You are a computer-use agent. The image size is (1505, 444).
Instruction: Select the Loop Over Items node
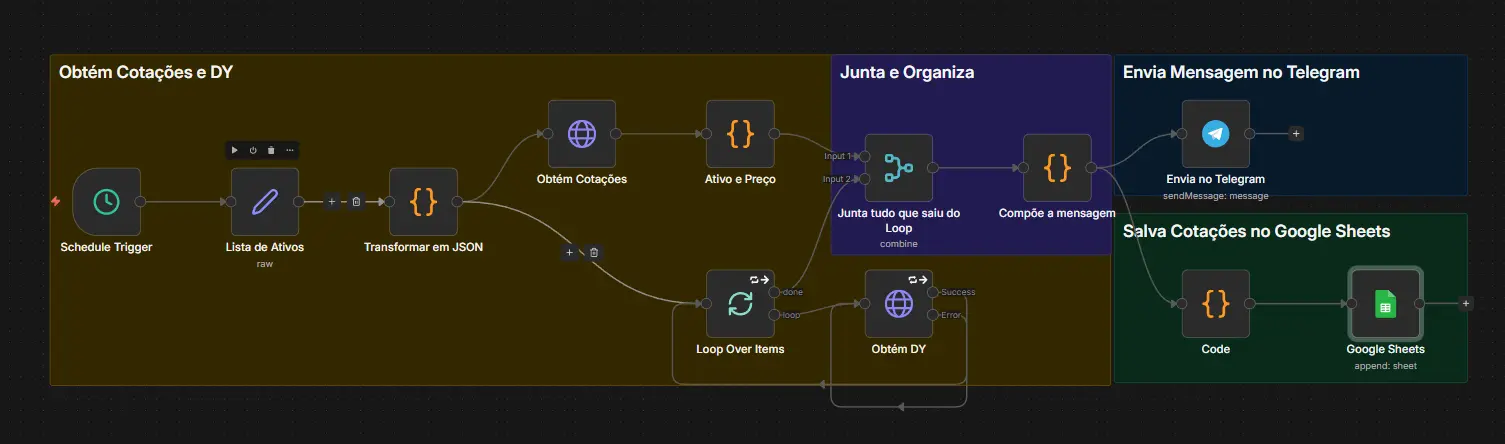tap(740, 304)
